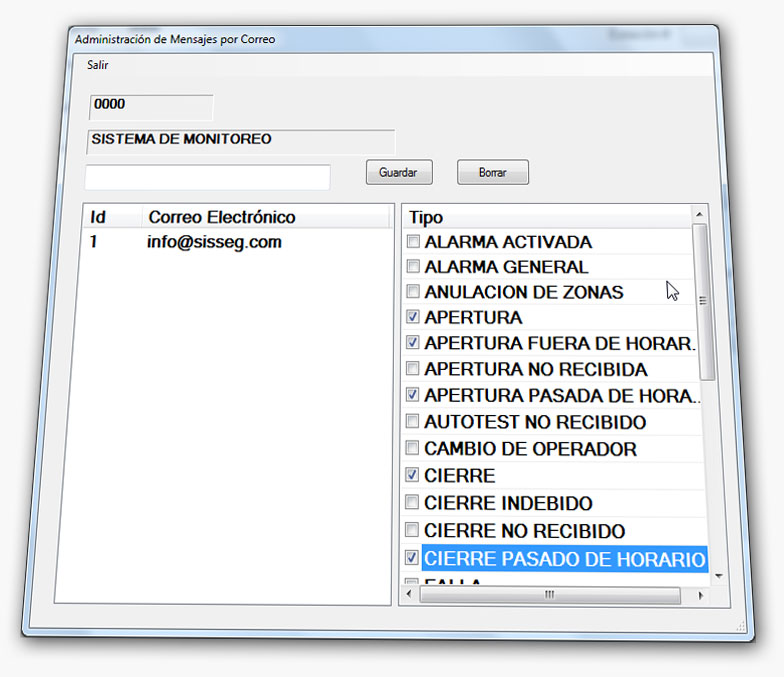Click the Guardar button

coord(398,172)
